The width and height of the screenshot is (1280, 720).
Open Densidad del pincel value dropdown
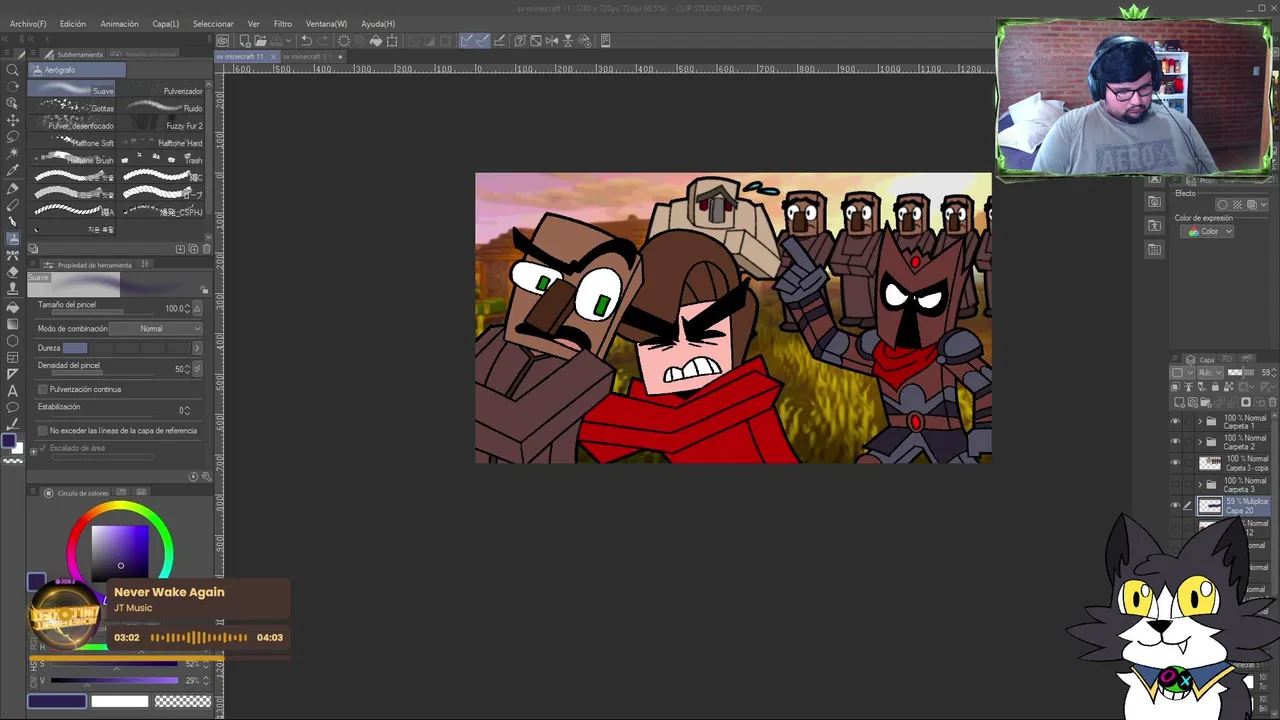196,369
